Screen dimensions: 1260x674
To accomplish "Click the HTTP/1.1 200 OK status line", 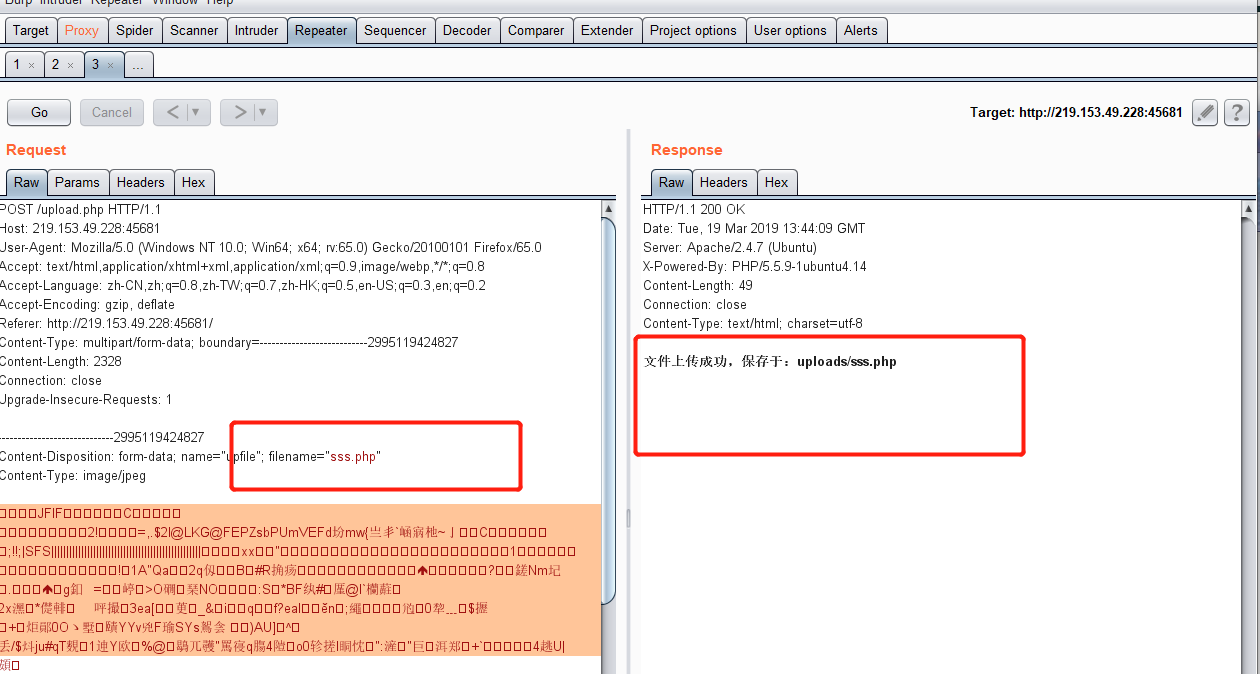I will [694, 209].
